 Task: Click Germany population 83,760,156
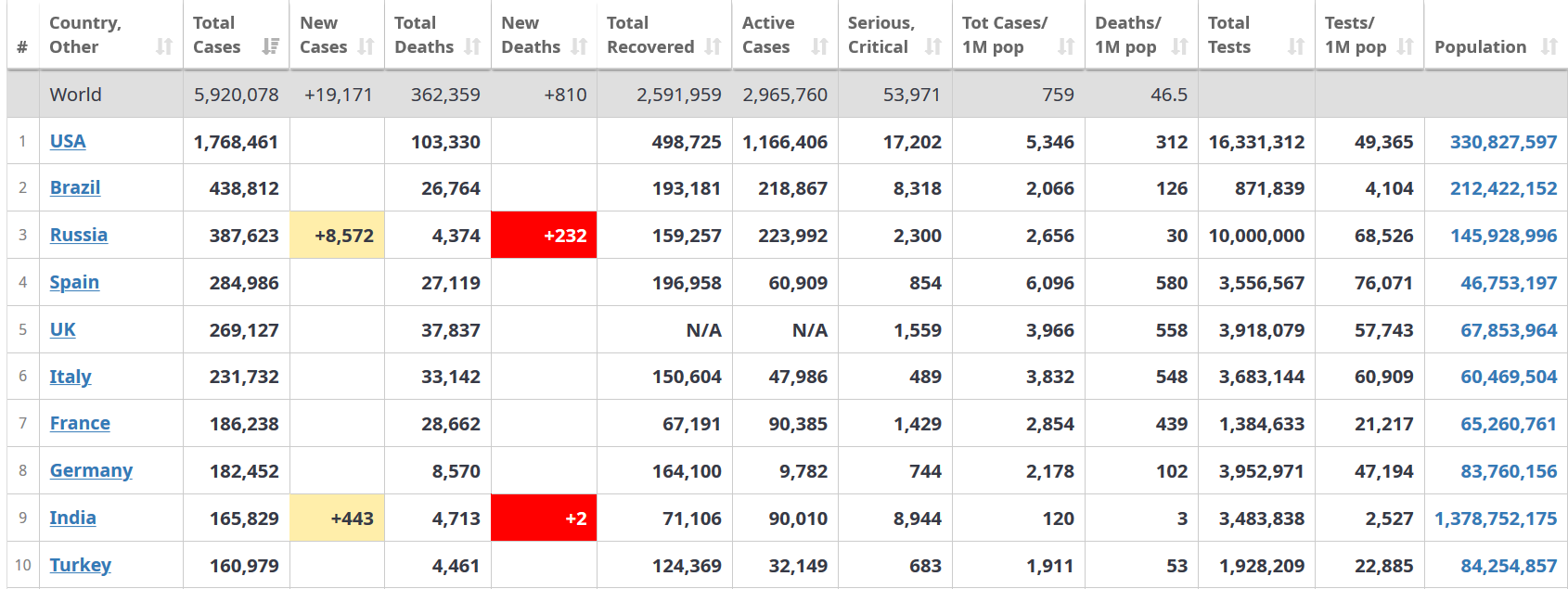pos(1509,471)
